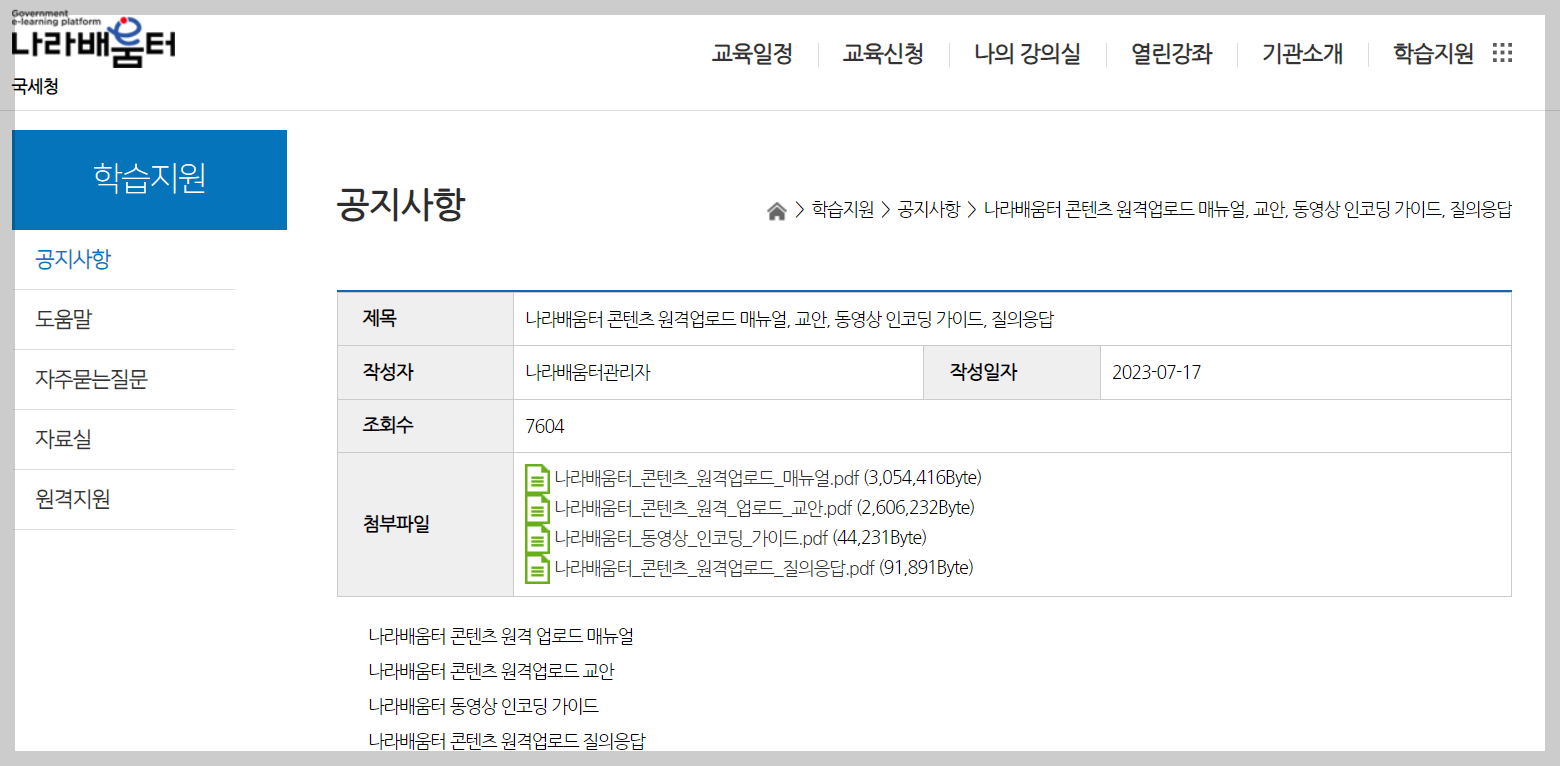Click body text 나라배움터 동영상 인코딩 가이드
1560x766 pixels.
click(483, 706)
